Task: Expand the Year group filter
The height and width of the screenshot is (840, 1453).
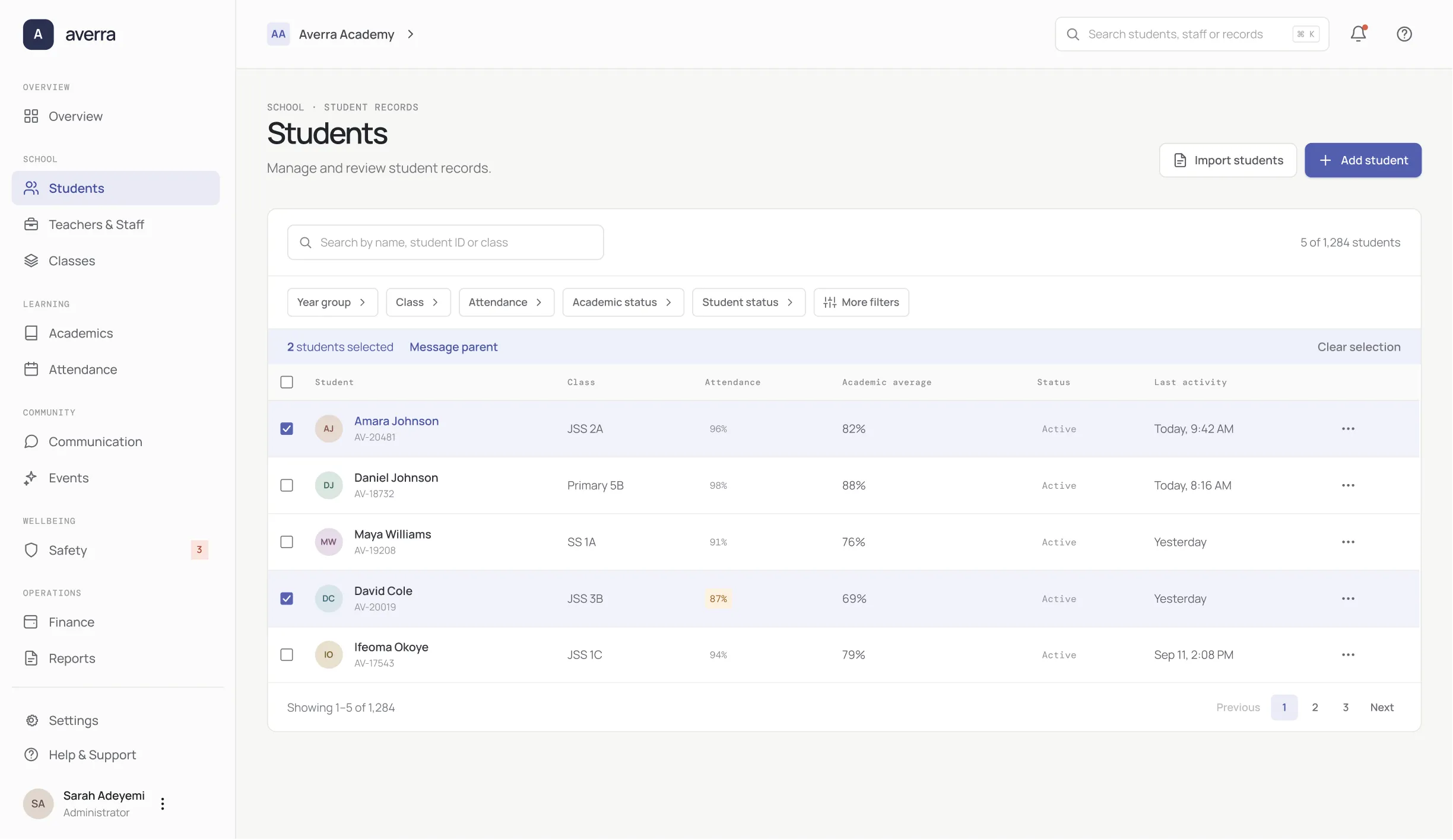Action: (x=332, y=302)
